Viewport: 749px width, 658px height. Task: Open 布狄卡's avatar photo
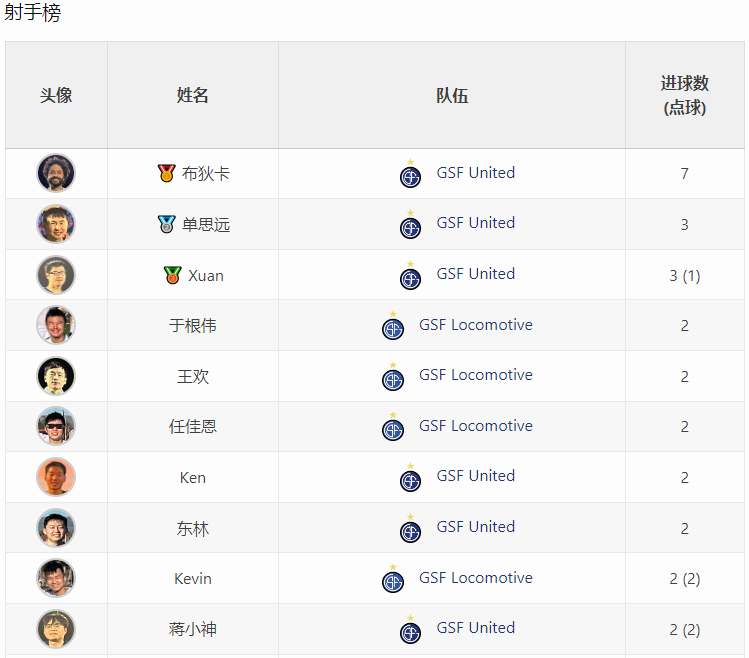click(56, 173)
